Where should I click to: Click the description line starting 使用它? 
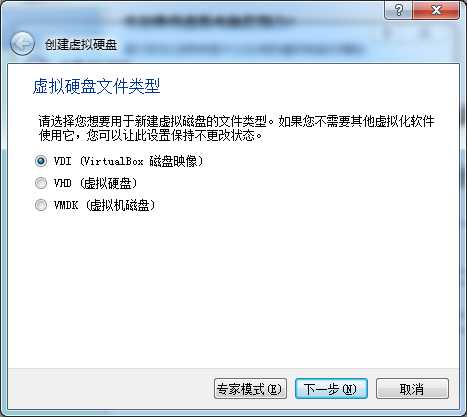(x=151, y=135)
